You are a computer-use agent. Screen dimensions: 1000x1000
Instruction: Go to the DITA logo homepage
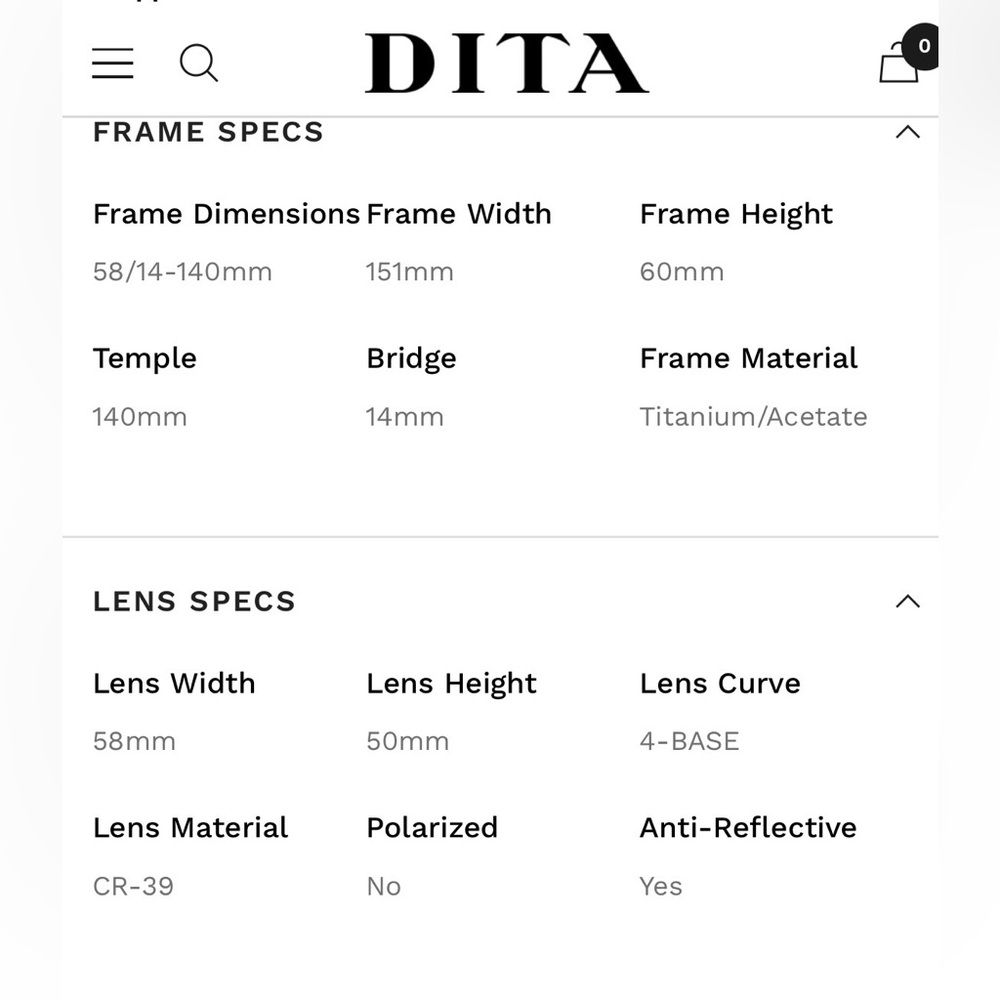pyautogui.click(x=506, y=63)
